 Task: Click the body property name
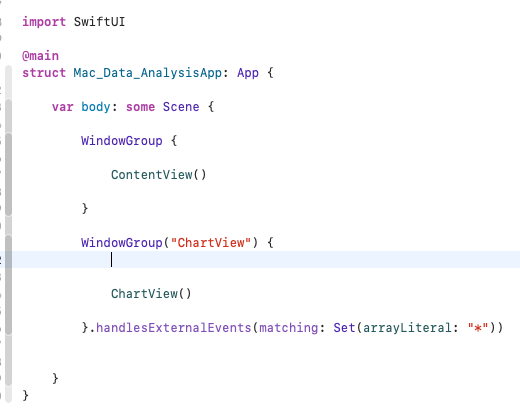coord(96,107)
